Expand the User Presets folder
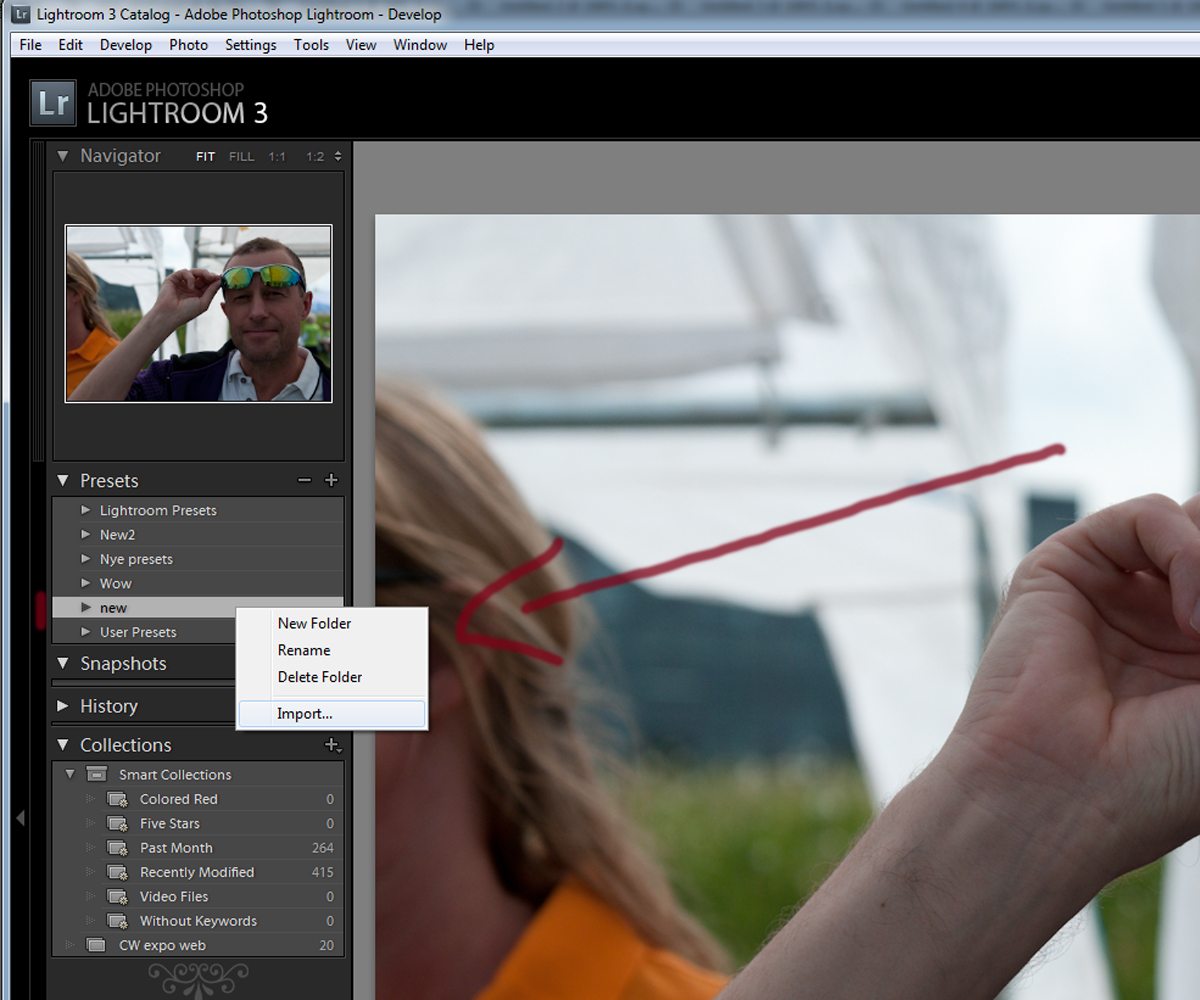This screenshot has height=1000, width=1200. [86, 632]
